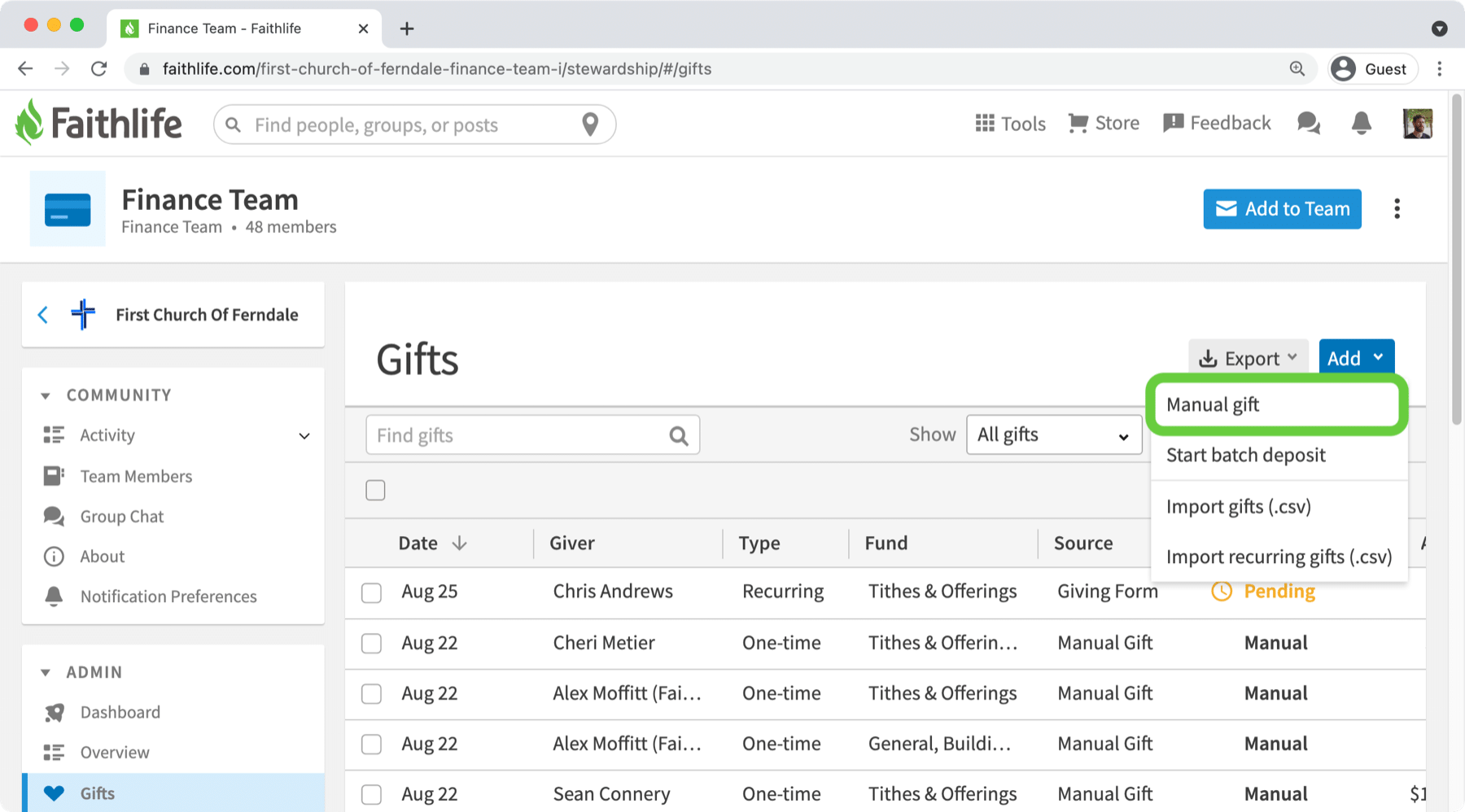
Task: Click the Add to Team button
Action: pyautogui.click(x=1283, y=209)
